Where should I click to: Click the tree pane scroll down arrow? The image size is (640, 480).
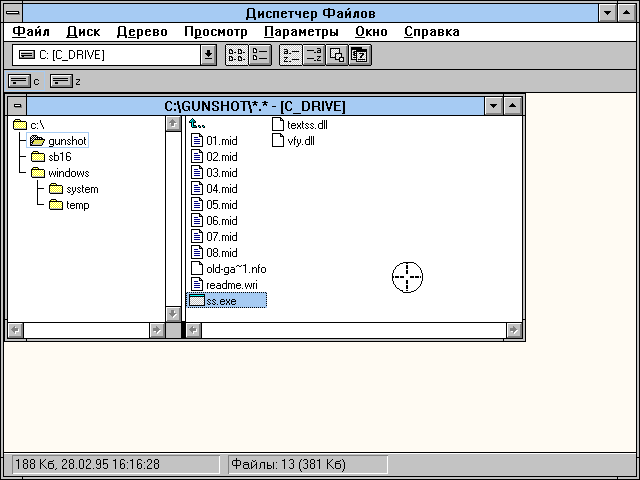pos(172,313)
